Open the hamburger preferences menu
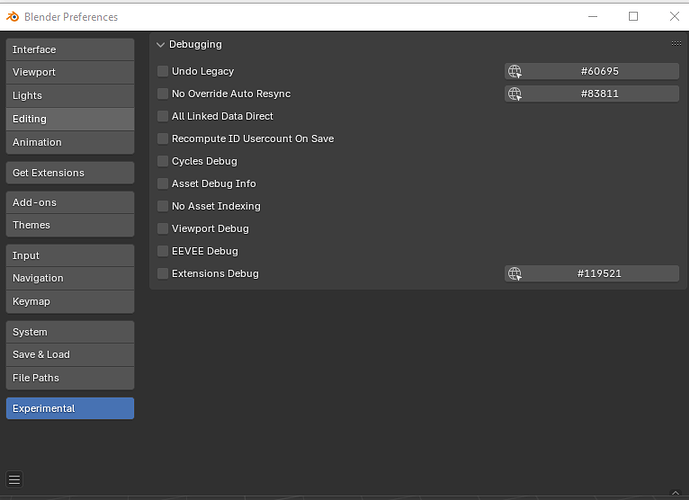 14,479
